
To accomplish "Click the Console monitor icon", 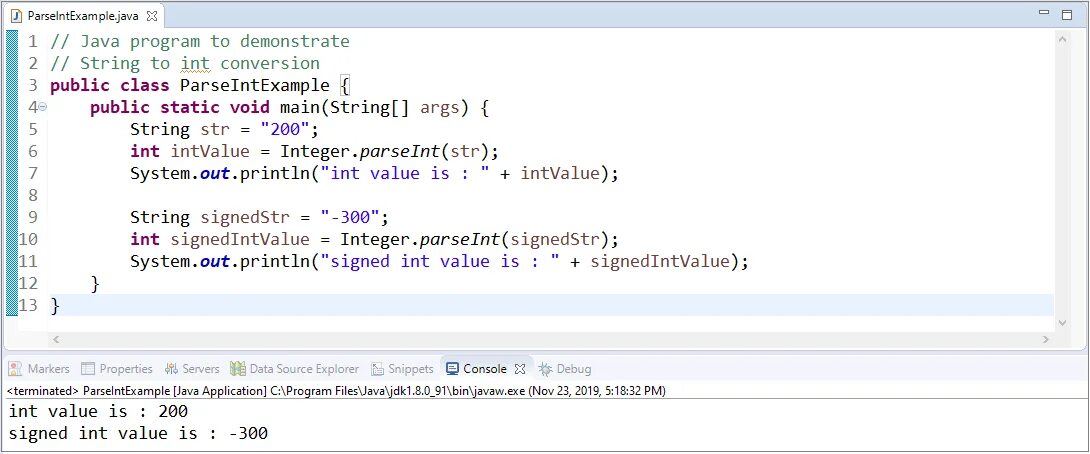I will click(453, 368).
